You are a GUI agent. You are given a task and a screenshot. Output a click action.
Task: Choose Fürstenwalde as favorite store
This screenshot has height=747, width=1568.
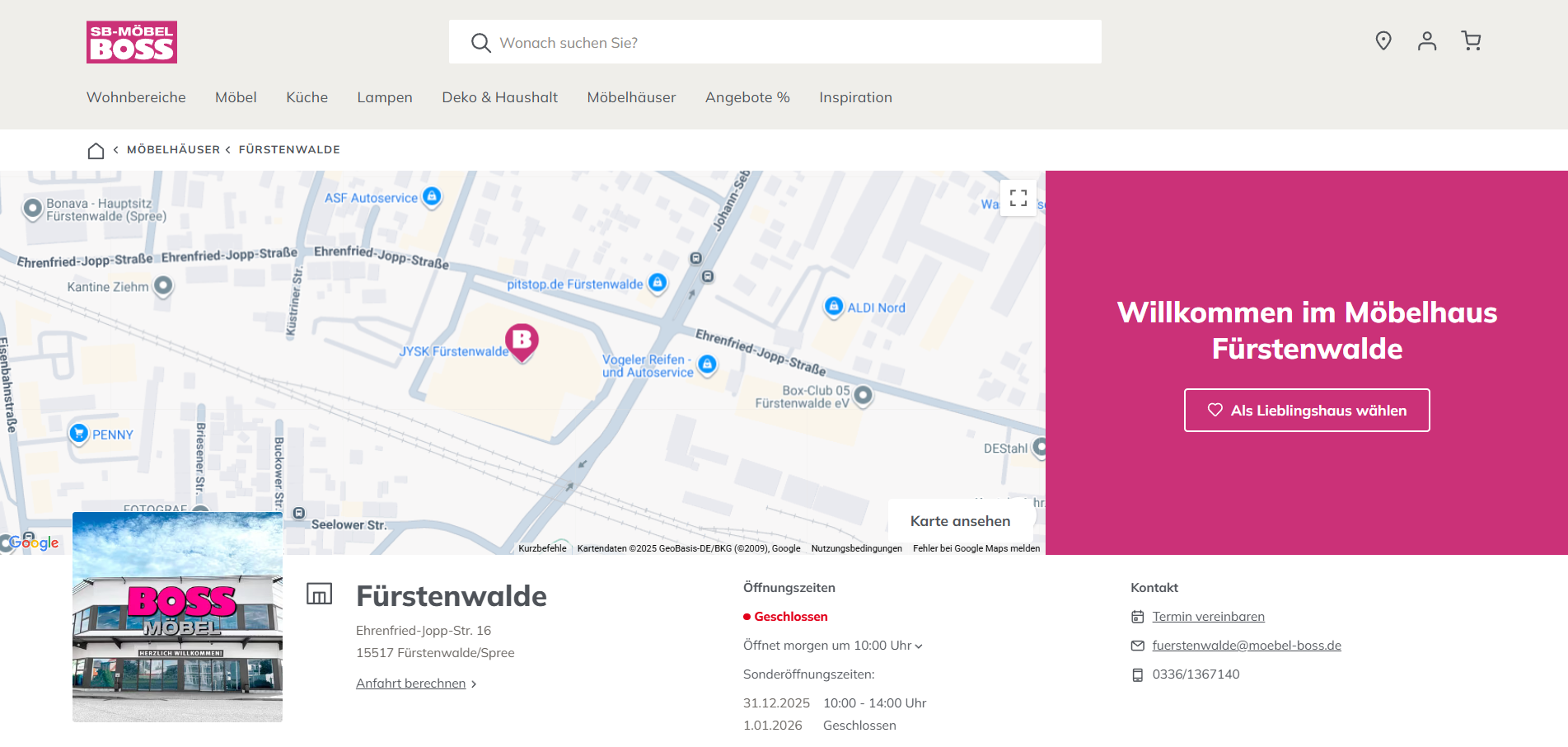point(1307,410)
